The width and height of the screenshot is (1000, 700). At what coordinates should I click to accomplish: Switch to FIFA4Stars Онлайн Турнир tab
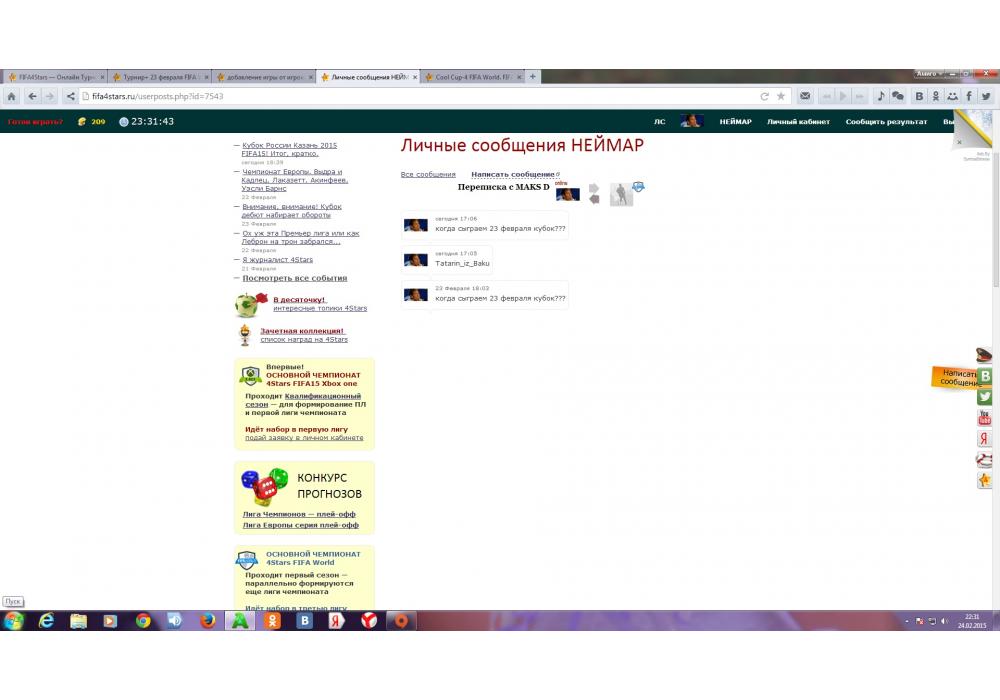pyautogui.click(x=55, y=77)
